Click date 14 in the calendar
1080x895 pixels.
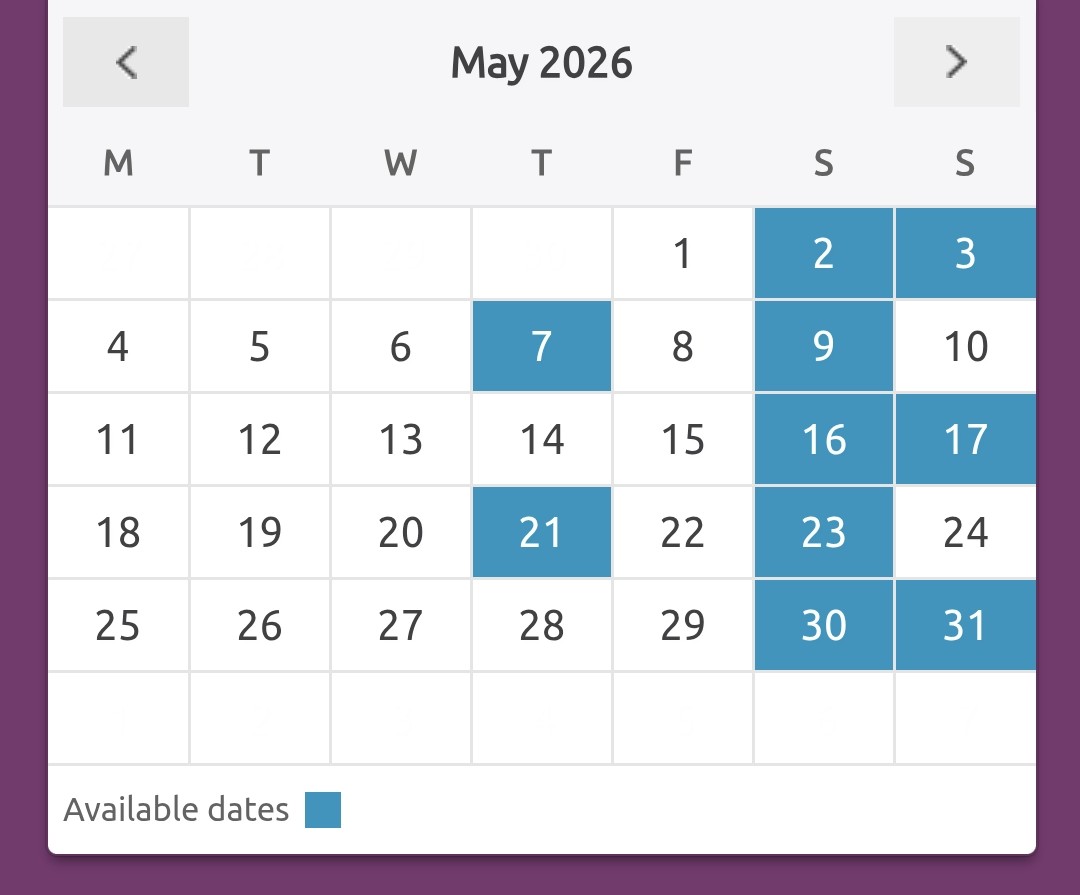click(x=541, y=440)
